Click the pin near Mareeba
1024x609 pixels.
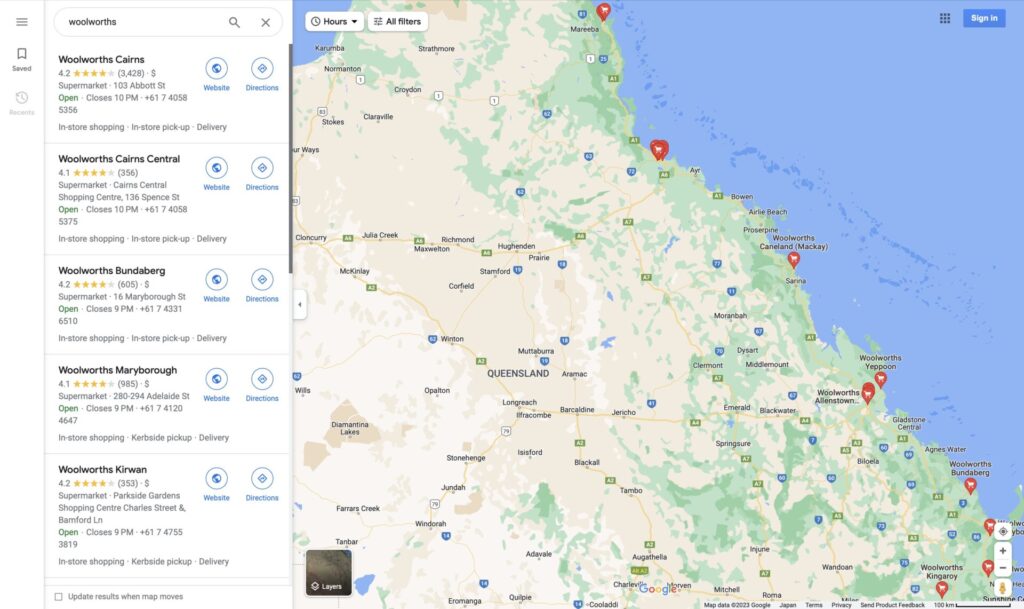603,11
